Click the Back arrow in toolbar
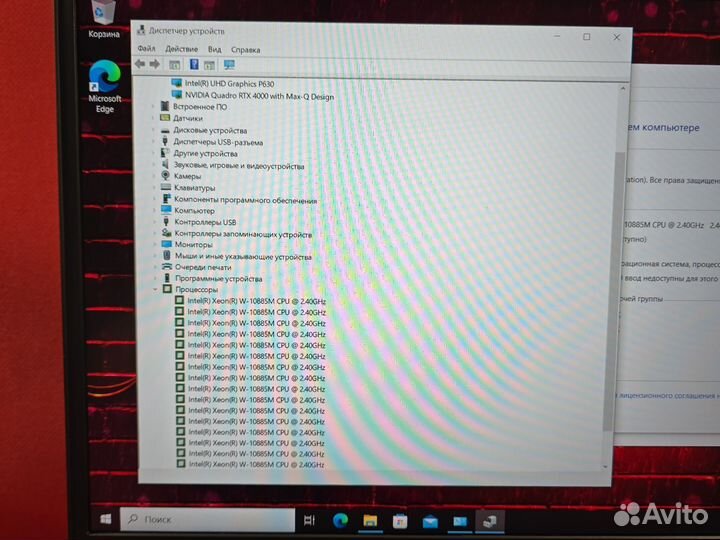This screenshot has height=540, width=720. [140, 64]
